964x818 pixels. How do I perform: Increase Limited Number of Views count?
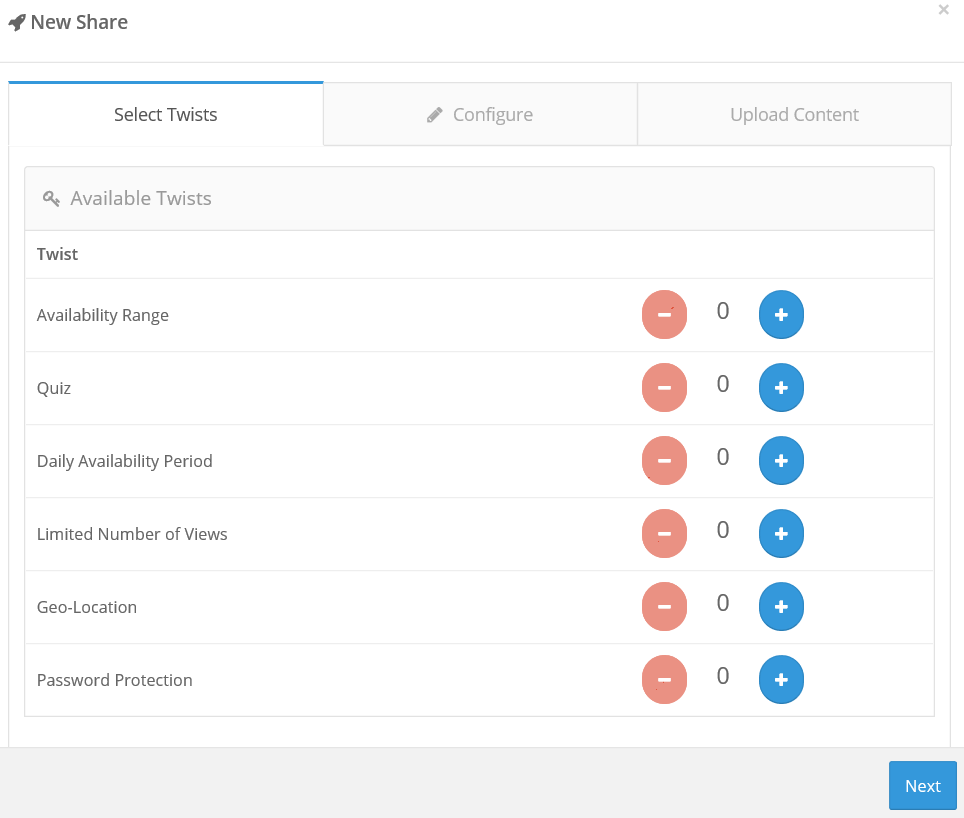point(781,533)
